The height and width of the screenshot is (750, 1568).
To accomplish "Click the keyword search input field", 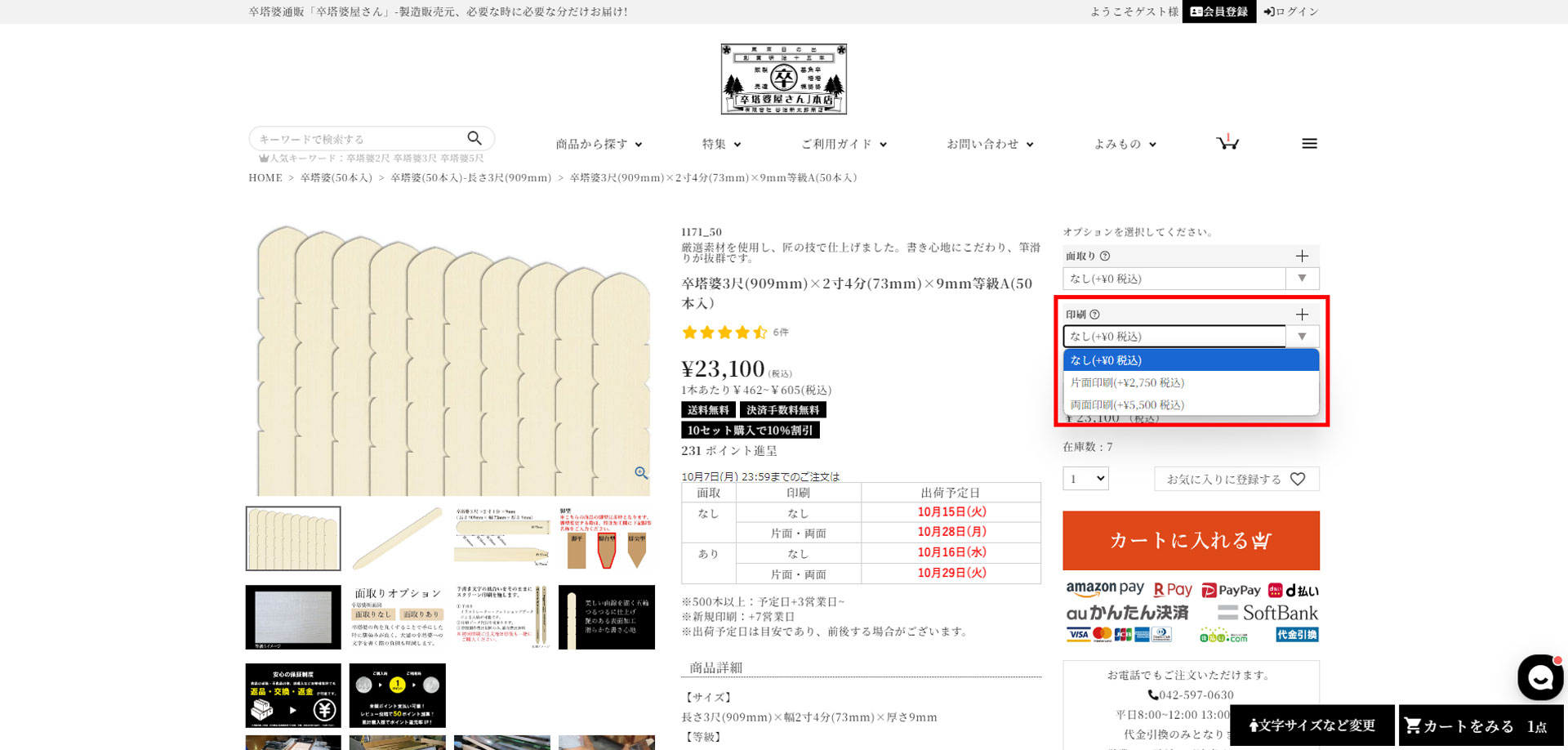I will click(359, 139).
